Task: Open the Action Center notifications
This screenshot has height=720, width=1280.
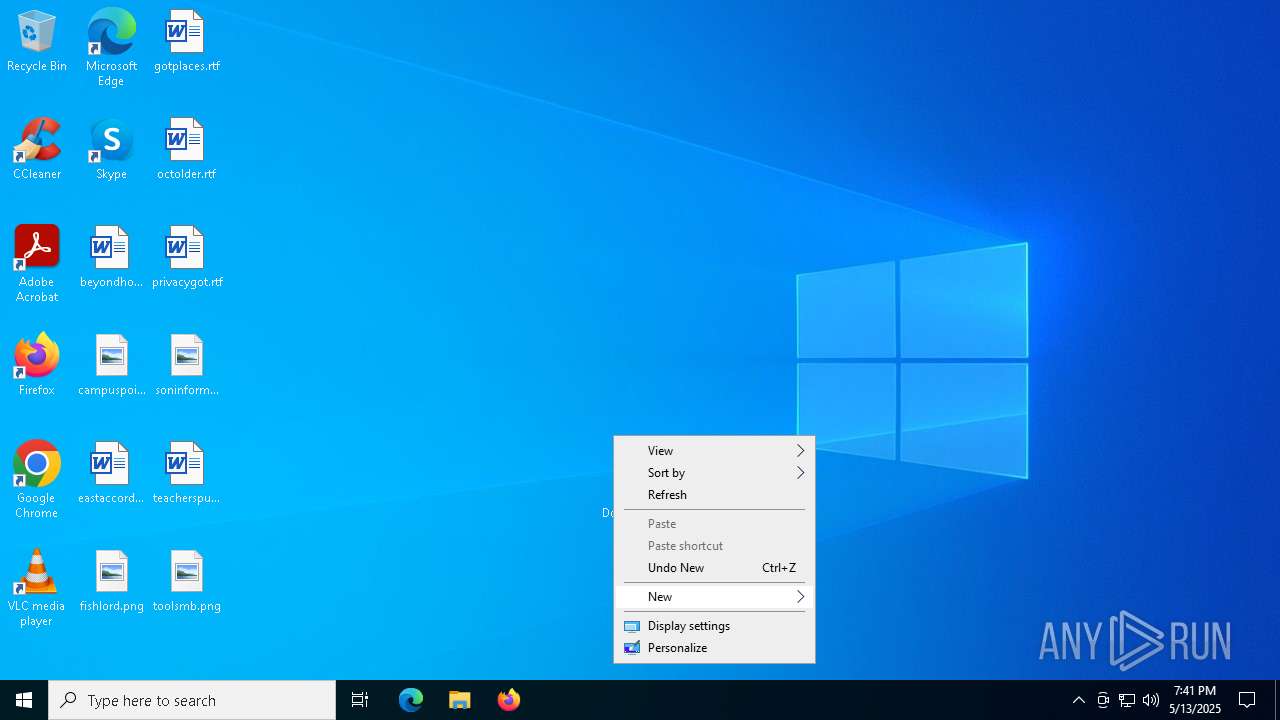Action: pyautogui.click(x=1247, y=700)
